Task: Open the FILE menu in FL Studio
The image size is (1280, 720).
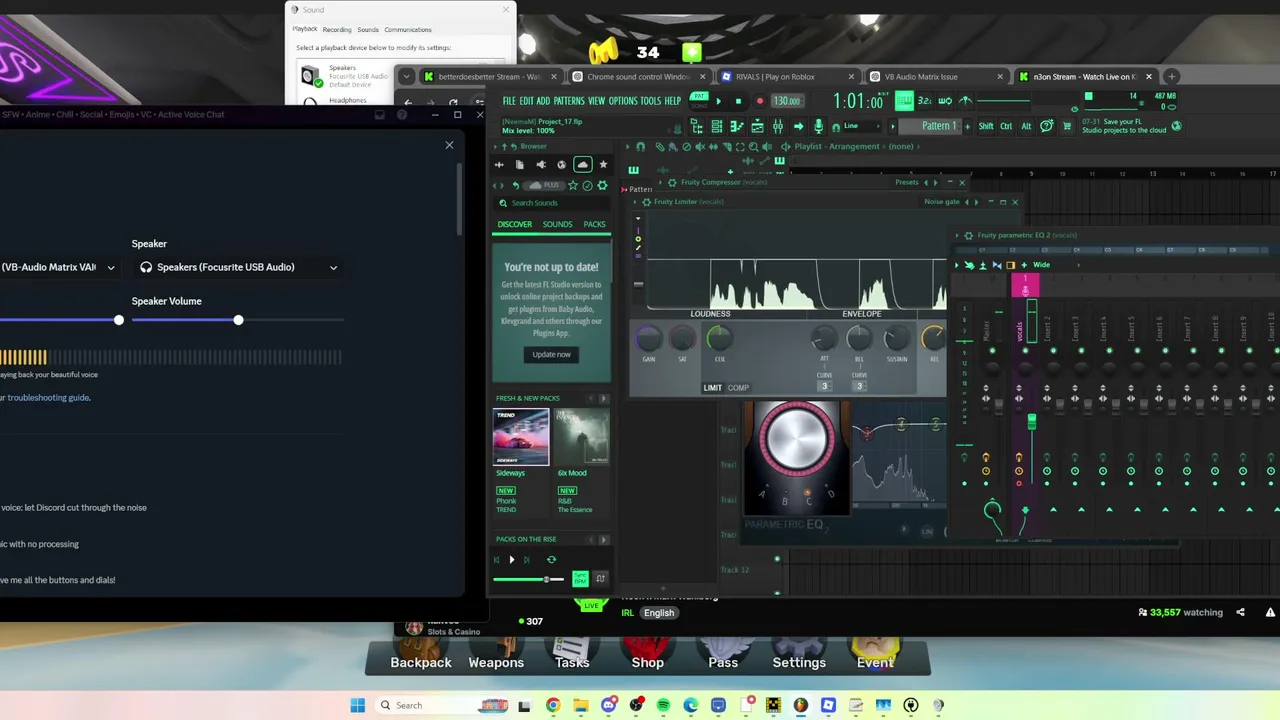Action: 509,101
